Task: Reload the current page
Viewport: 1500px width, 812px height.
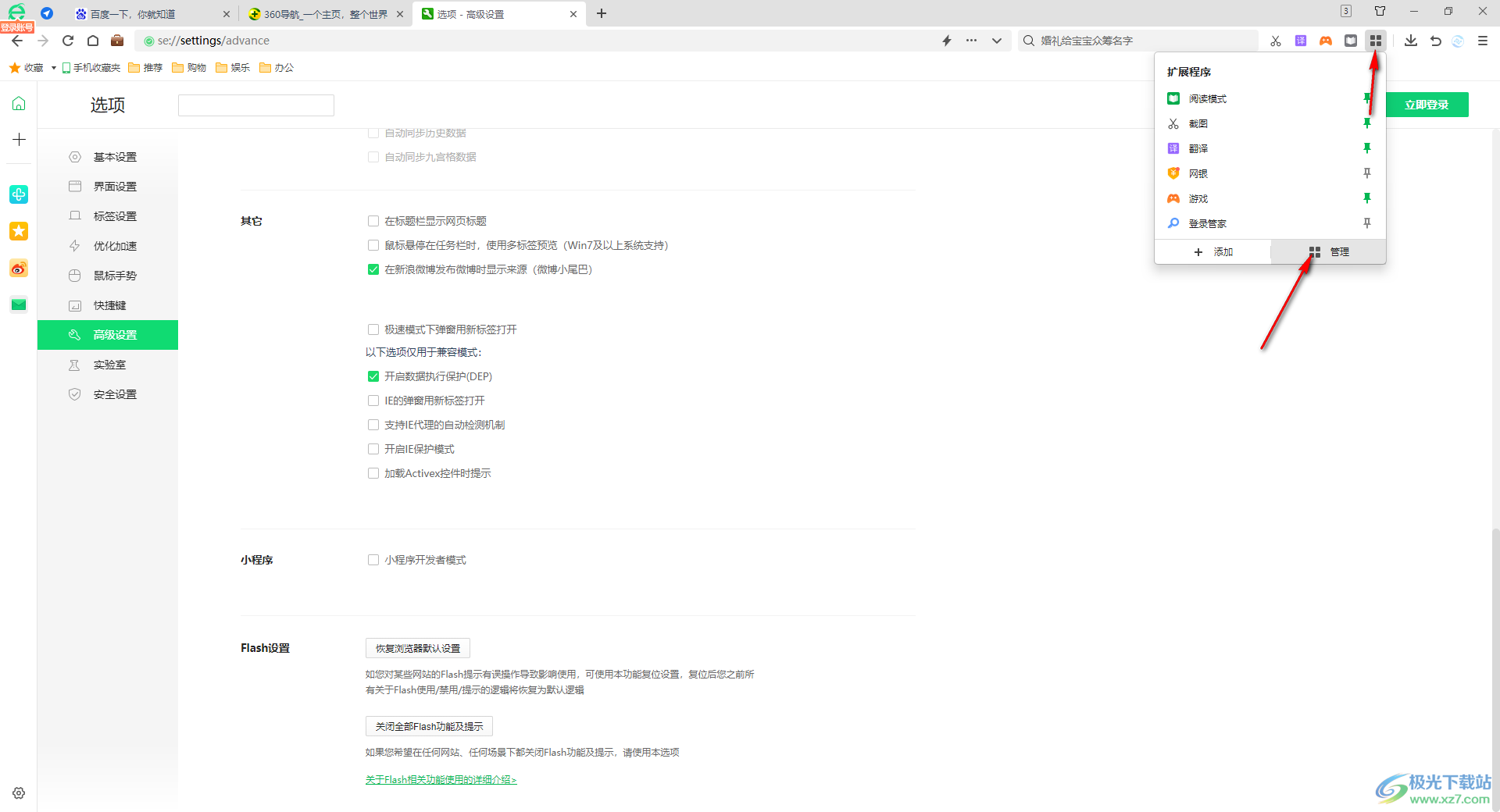Action: point(68,41)
